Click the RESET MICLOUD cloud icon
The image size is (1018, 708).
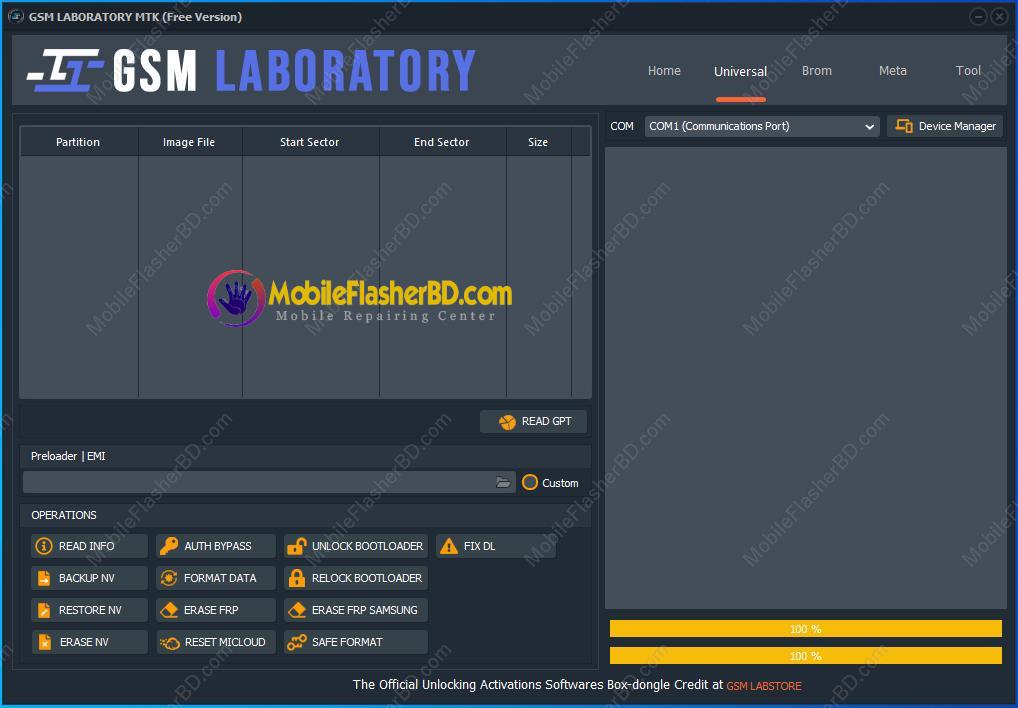(169, 642)
